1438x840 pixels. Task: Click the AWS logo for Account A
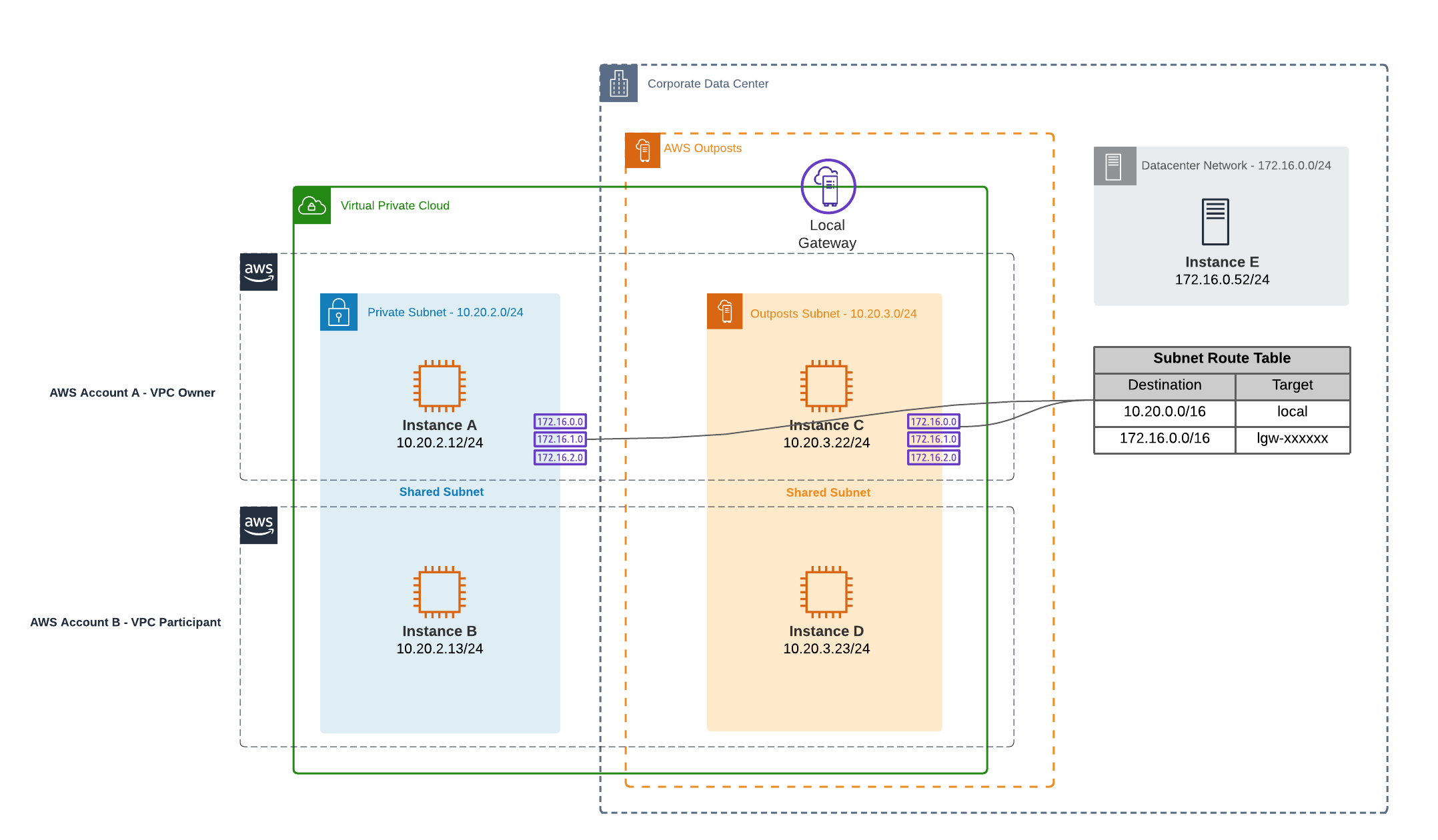259,272
